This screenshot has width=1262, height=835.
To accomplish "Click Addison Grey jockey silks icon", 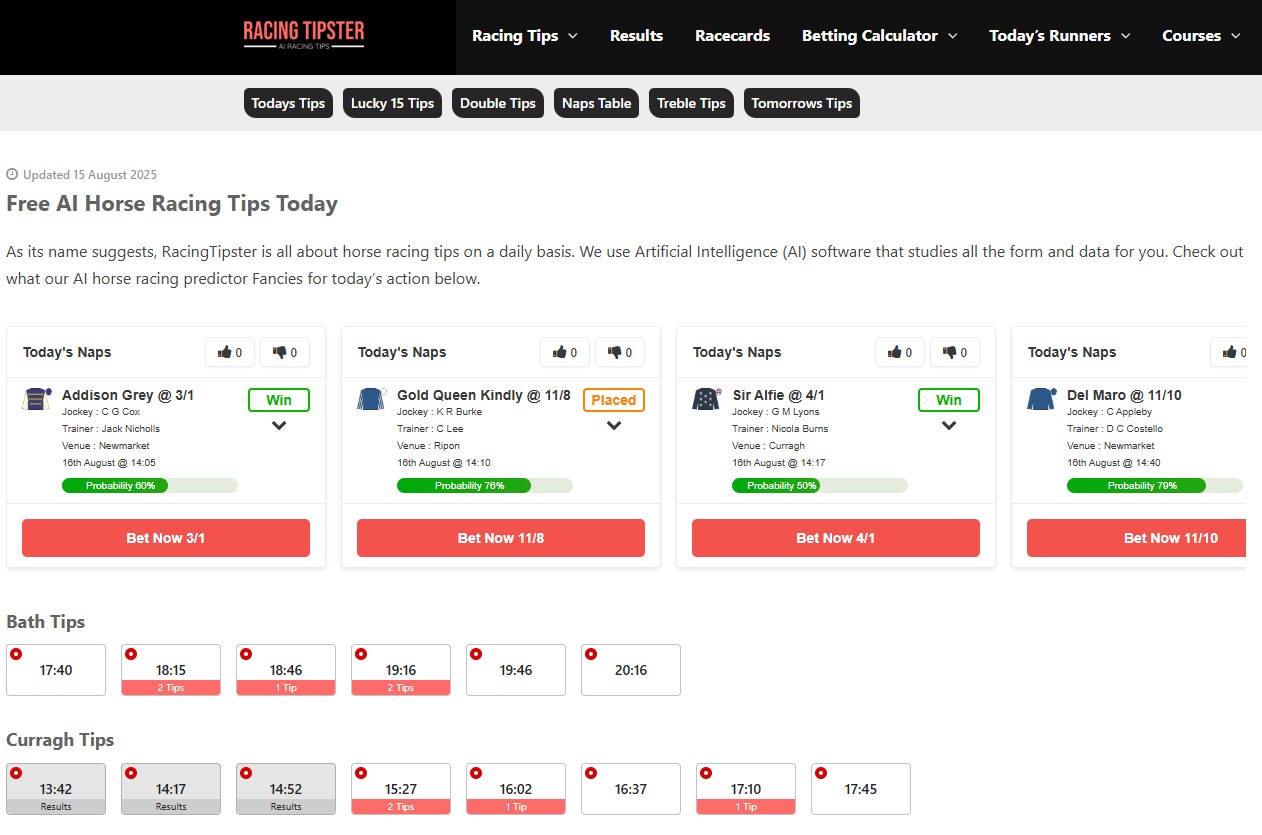I will (37, 400).
